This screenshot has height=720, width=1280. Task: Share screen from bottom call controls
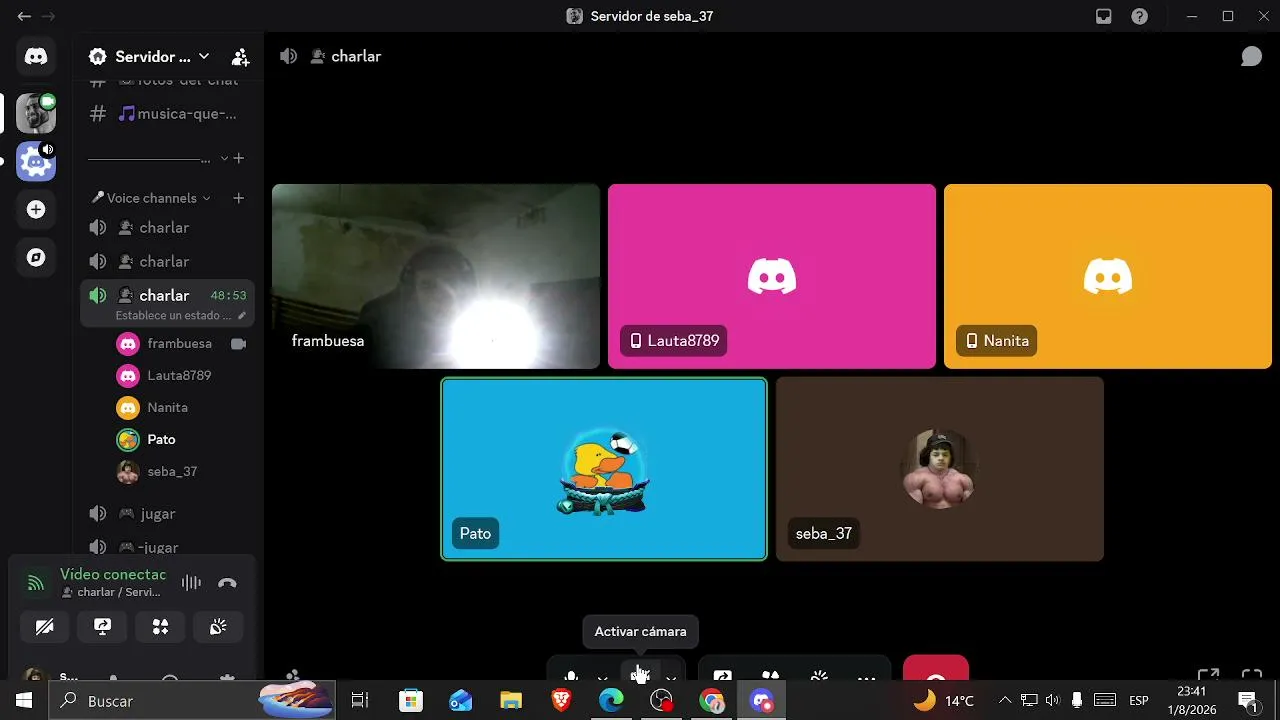tap(722, 676)
